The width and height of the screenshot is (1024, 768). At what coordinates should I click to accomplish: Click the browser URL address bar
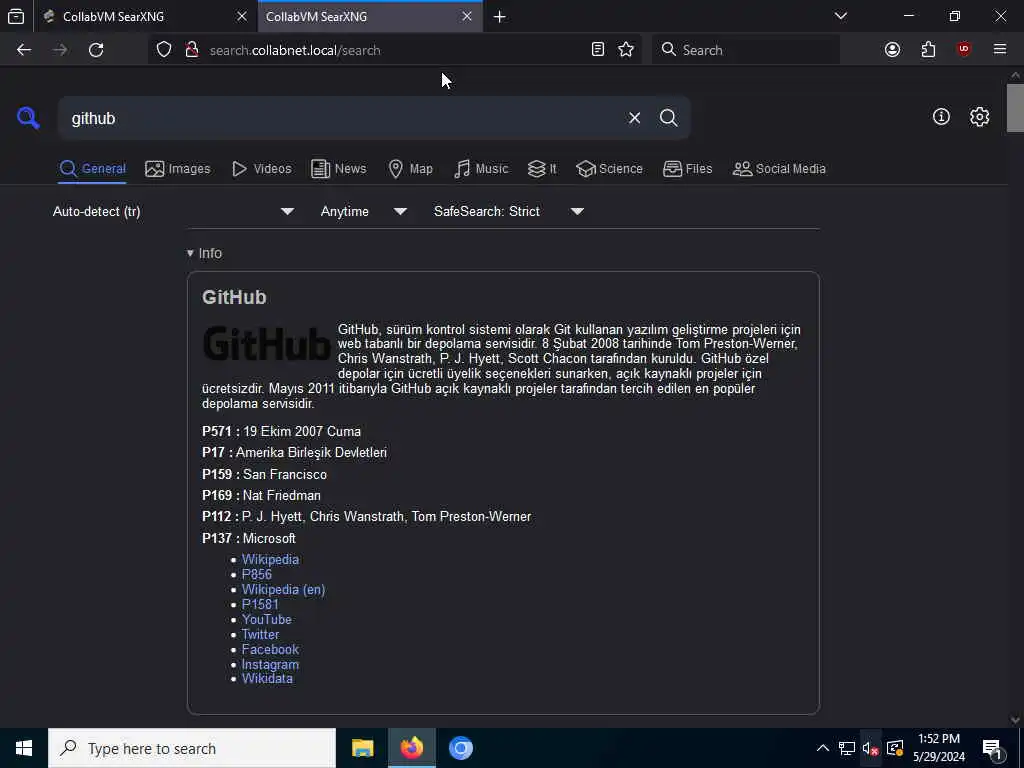[x=395, y=50]
